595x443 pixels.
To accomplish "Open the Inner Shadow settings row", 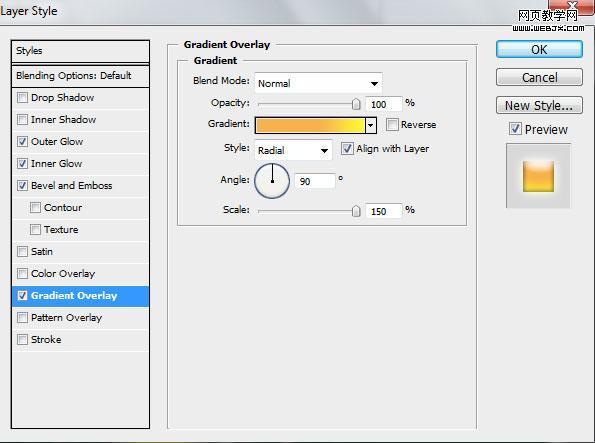I will click(80, 120).
